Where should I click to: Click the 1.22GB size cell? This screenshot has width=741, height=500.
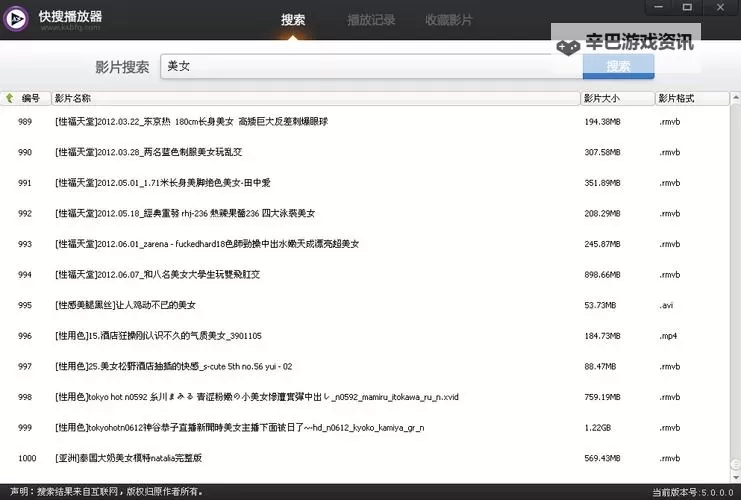tap(597, 428)
